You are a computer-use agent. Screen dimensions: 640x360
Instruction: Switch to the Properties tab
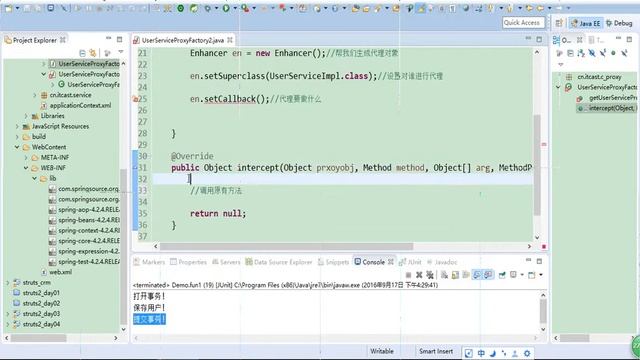point(189,262)
